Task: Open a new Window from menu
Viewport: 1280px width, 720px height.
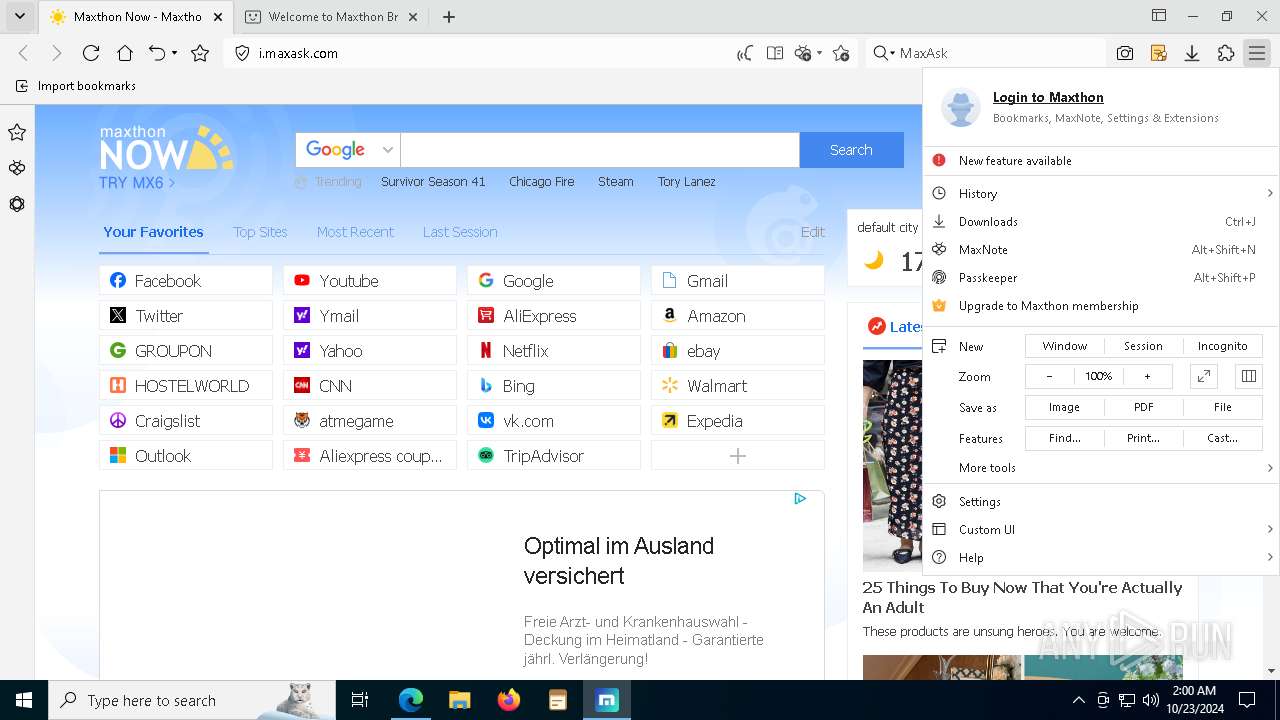Action: coord(1065,346)
